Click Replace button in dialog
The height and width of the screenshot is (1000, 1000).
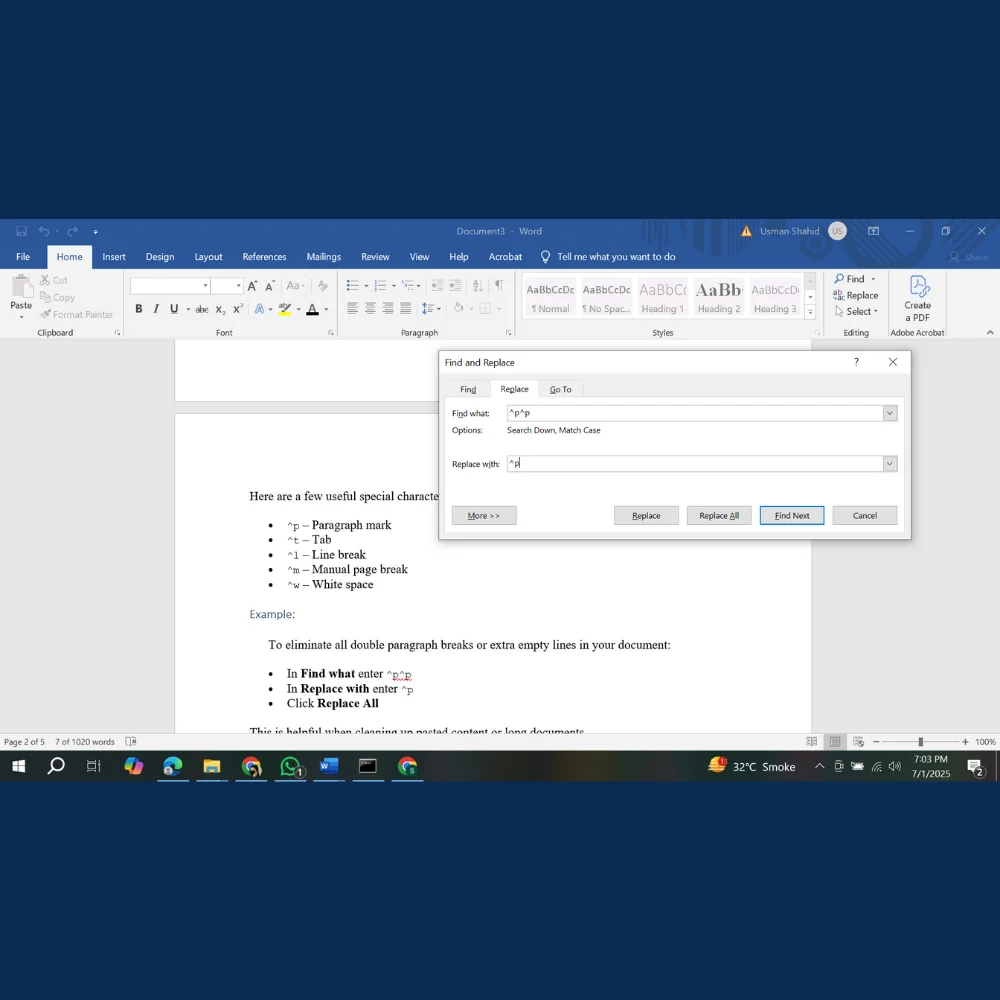[646, 515]
